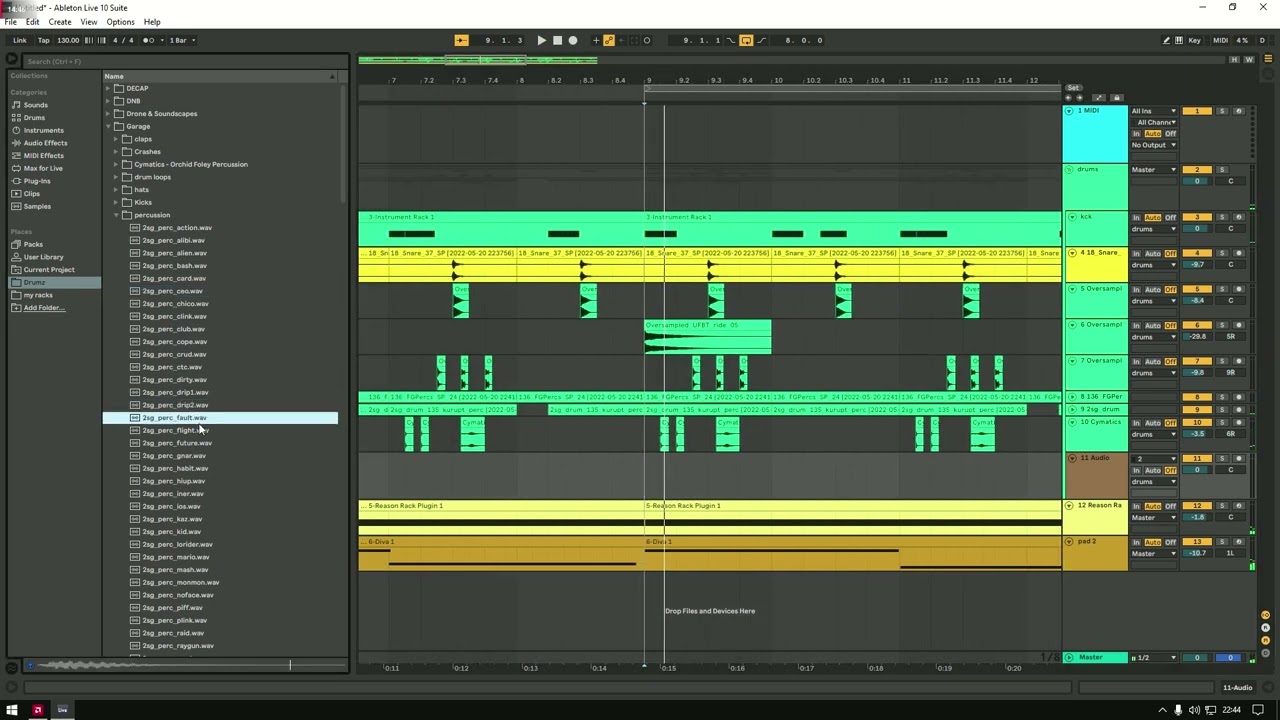Collapse the percussion folder
Screen dimensions: 1280x720
coord(115,215)
